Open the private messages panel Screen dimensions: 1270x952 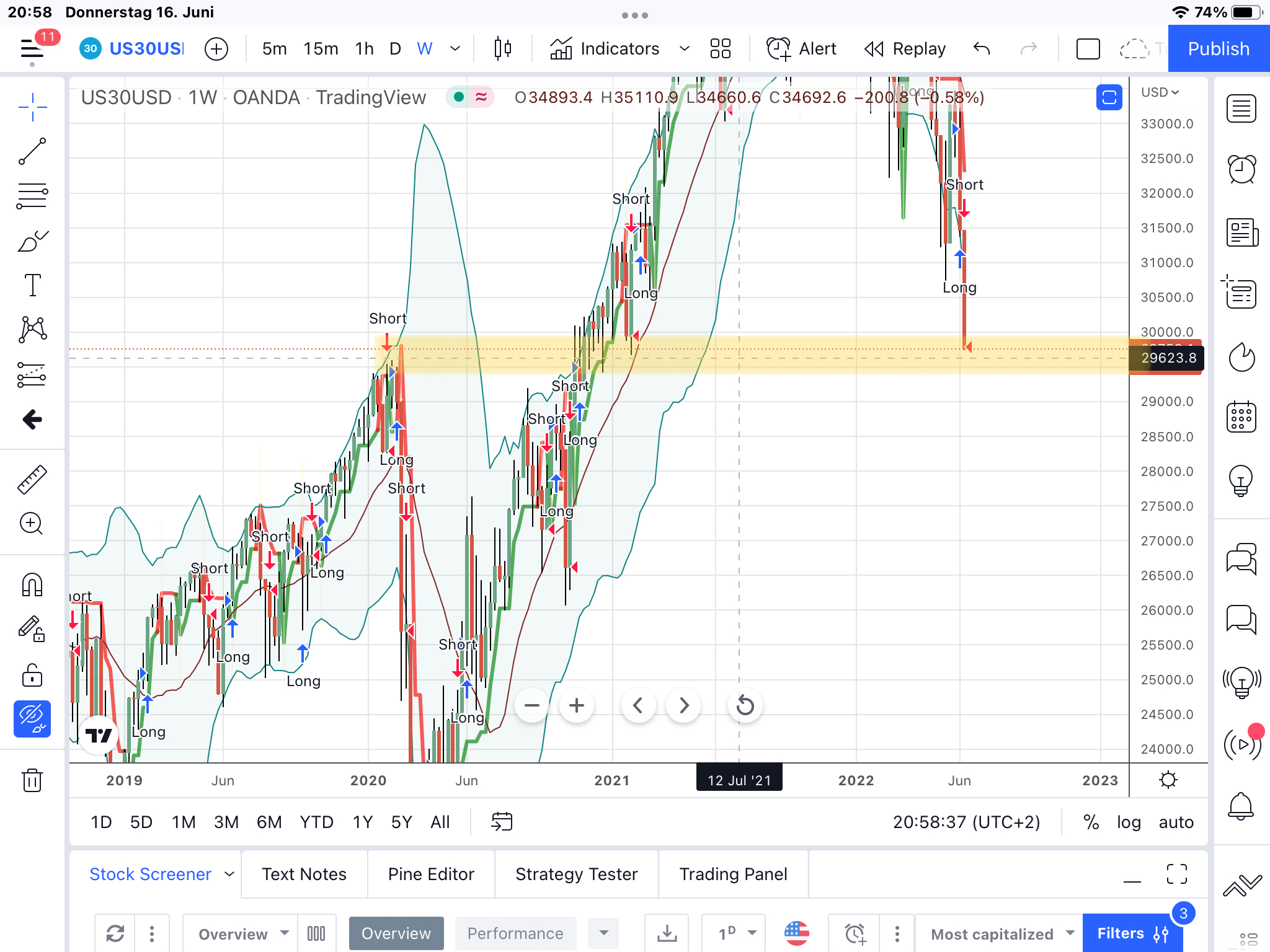(x=1241, y=619)
